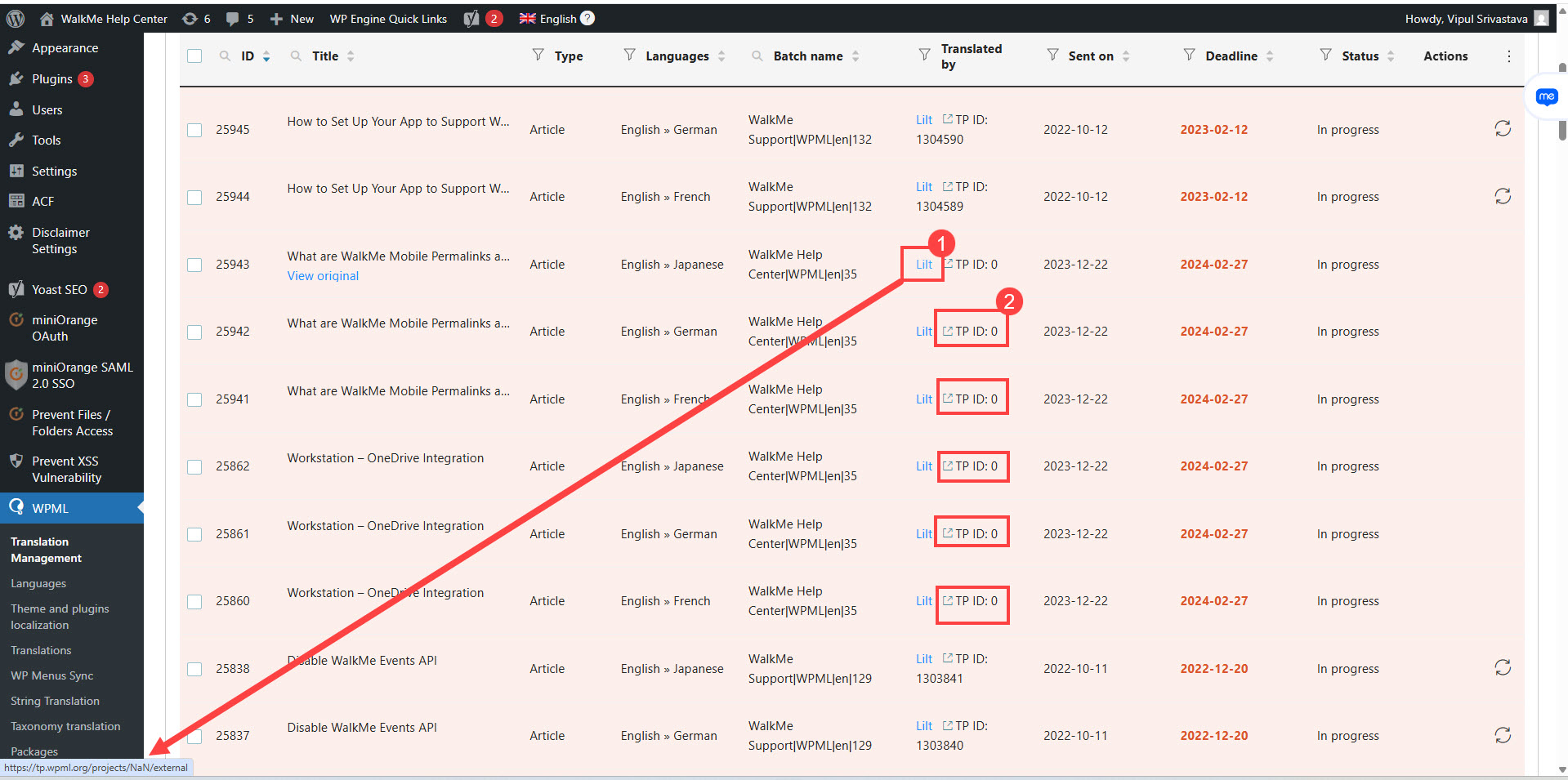Screen dimensions: 1568x780
Task: Open the filter icon for Deadline column
Action: (1189, 55)
